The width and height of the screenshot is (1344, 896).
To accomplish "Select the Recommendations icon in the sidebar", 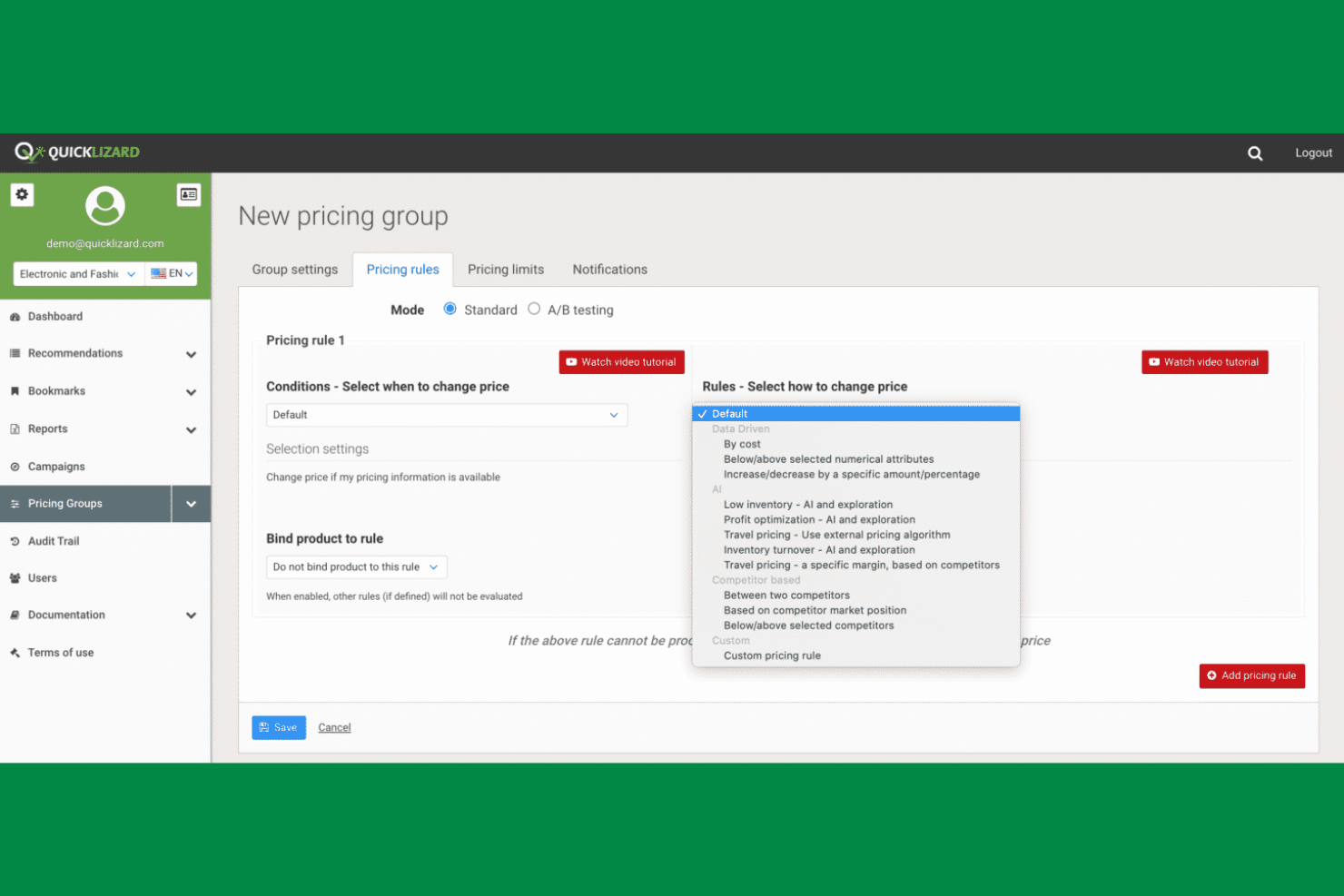I will (15, 353).
